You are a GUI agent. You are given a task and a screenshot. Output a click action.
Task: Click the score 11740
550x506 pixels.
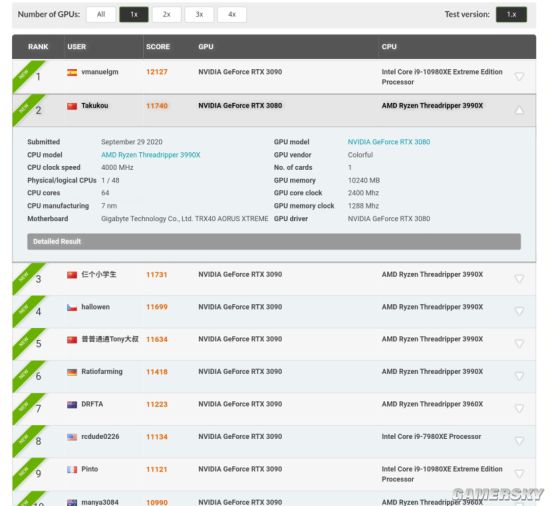tap(157, 106)
